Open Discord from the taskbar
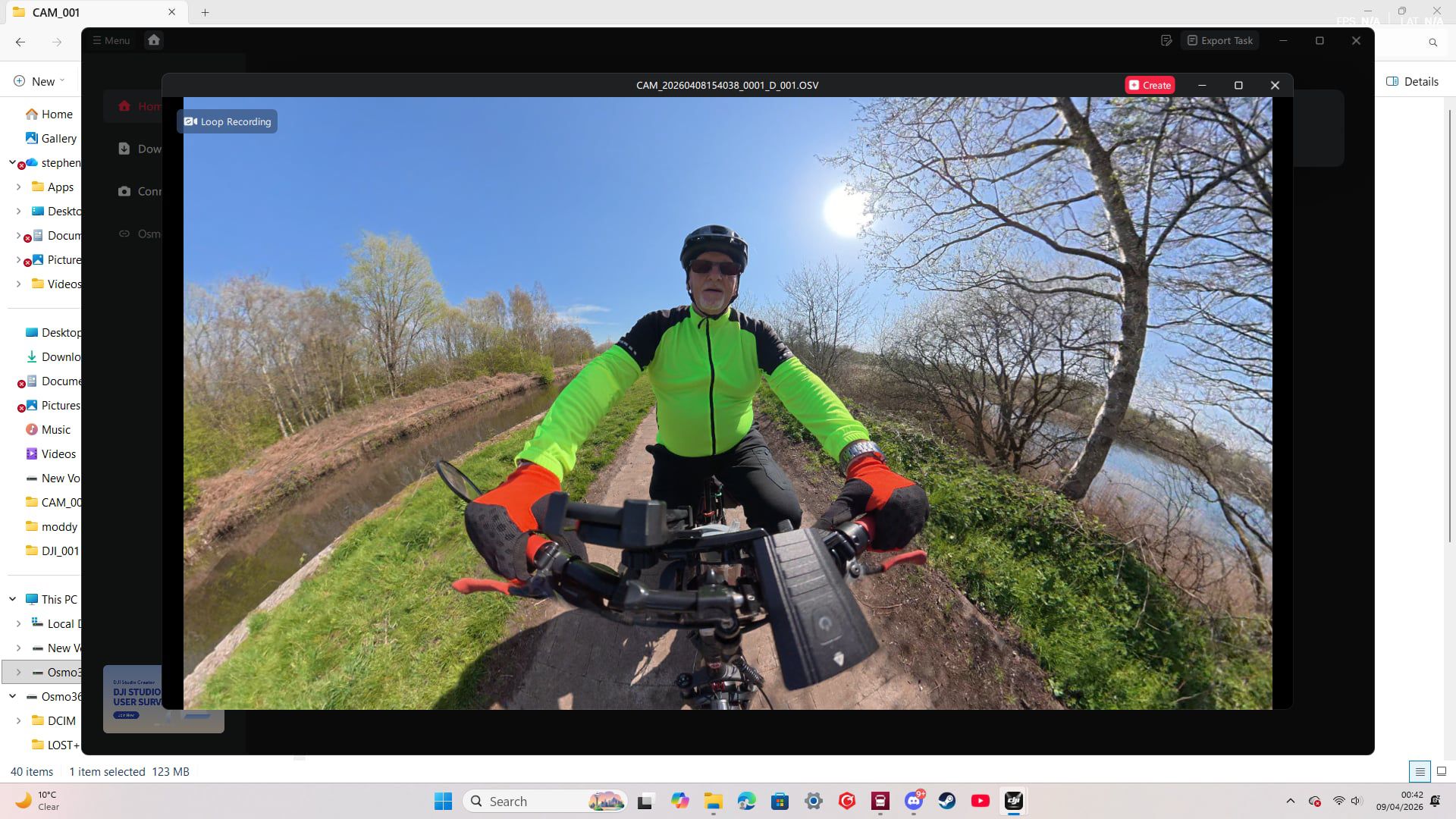Screen dimensions: 1456x819 (x=914, y=801)
